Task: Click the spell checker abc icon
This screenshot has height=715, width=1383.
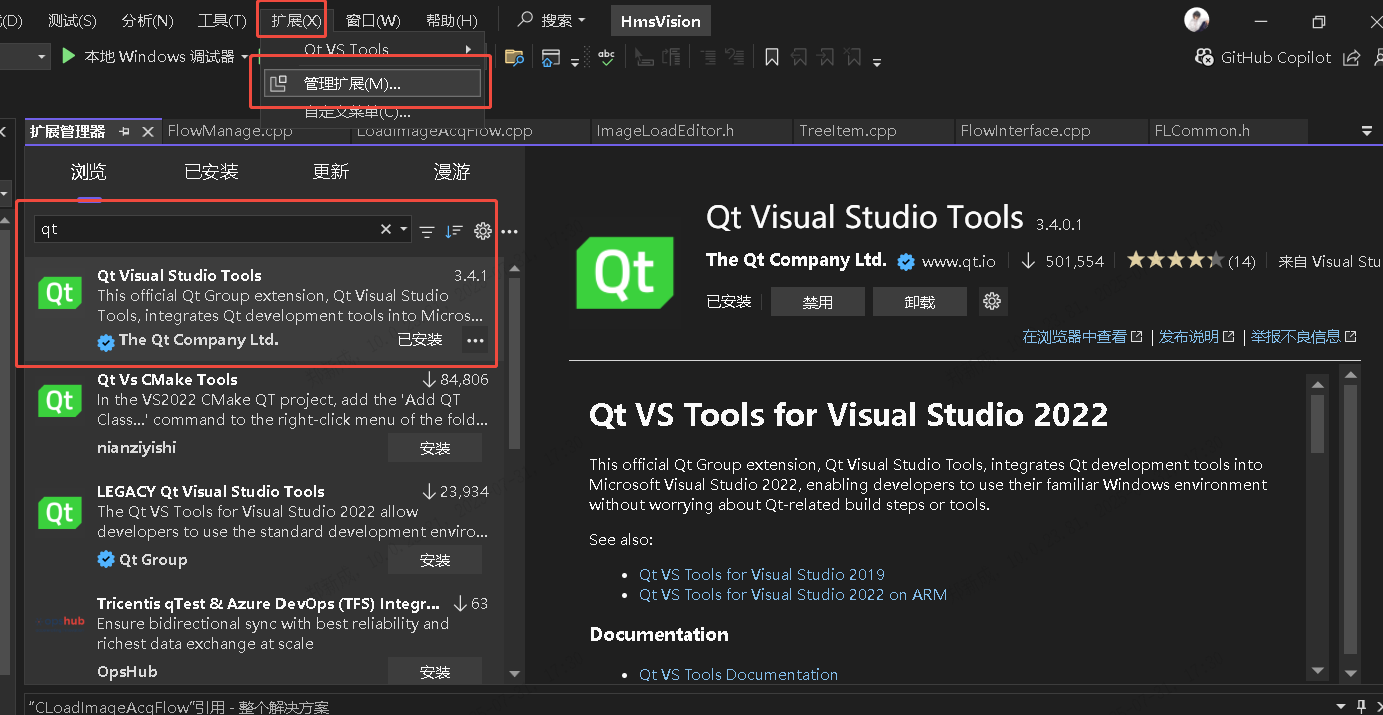Action: (606, 57)
